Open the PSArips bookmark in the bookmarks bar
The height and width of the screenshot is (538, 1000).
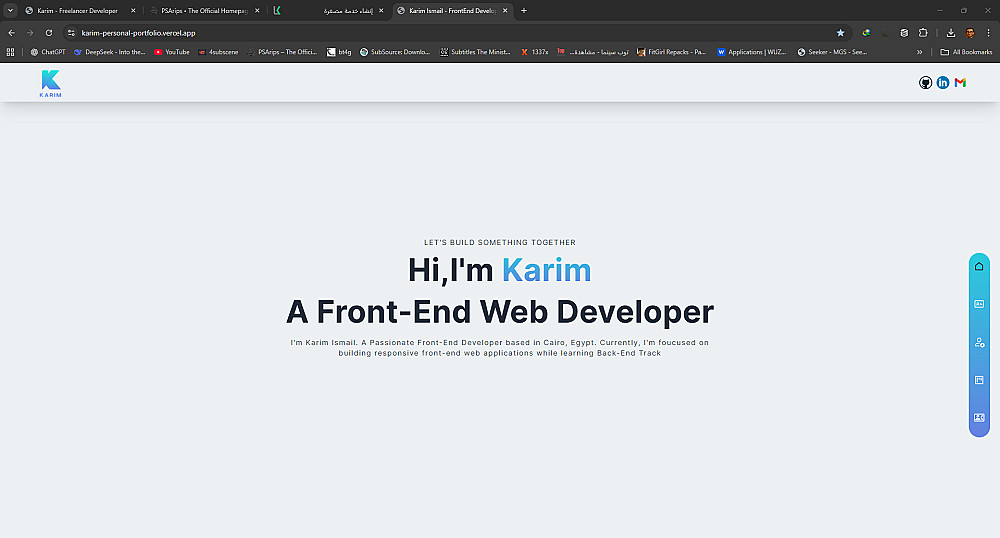click(x=281, y=52)
